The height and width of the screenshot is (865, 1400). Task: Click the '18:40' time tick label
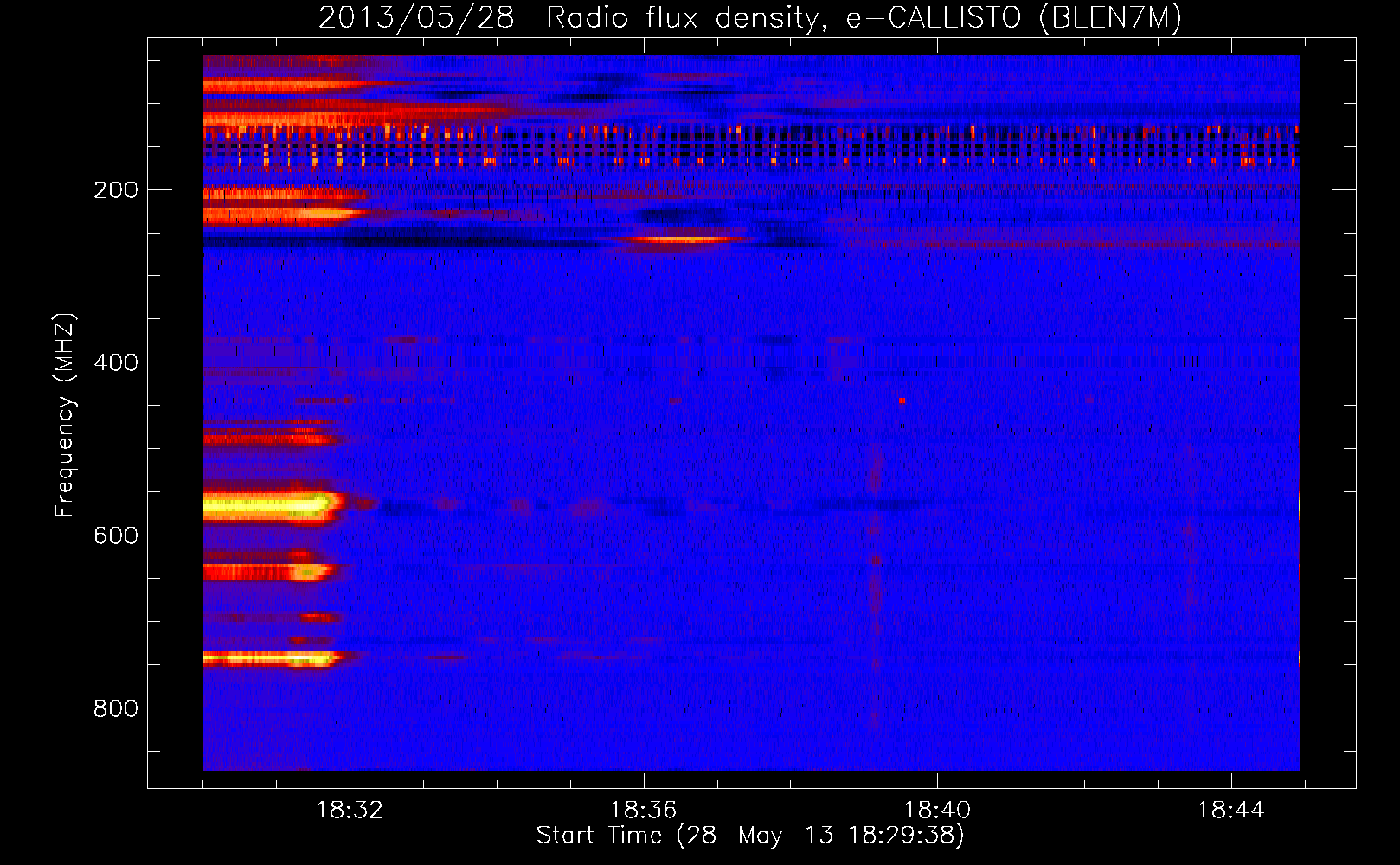pos(937,811)
